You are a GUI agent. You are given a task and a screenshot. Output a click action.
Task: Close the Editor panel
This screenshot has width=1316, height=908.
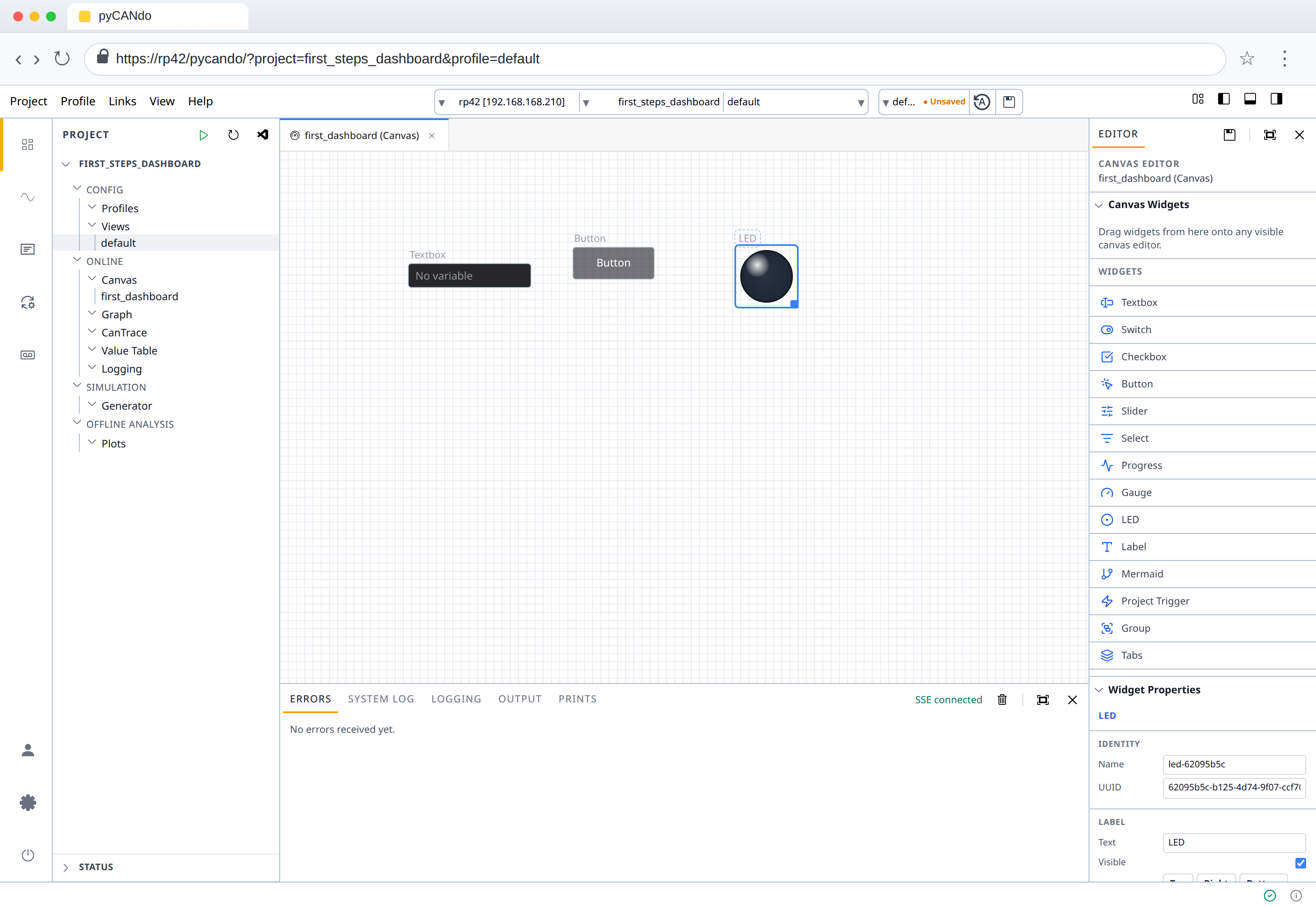point(1300,135)
